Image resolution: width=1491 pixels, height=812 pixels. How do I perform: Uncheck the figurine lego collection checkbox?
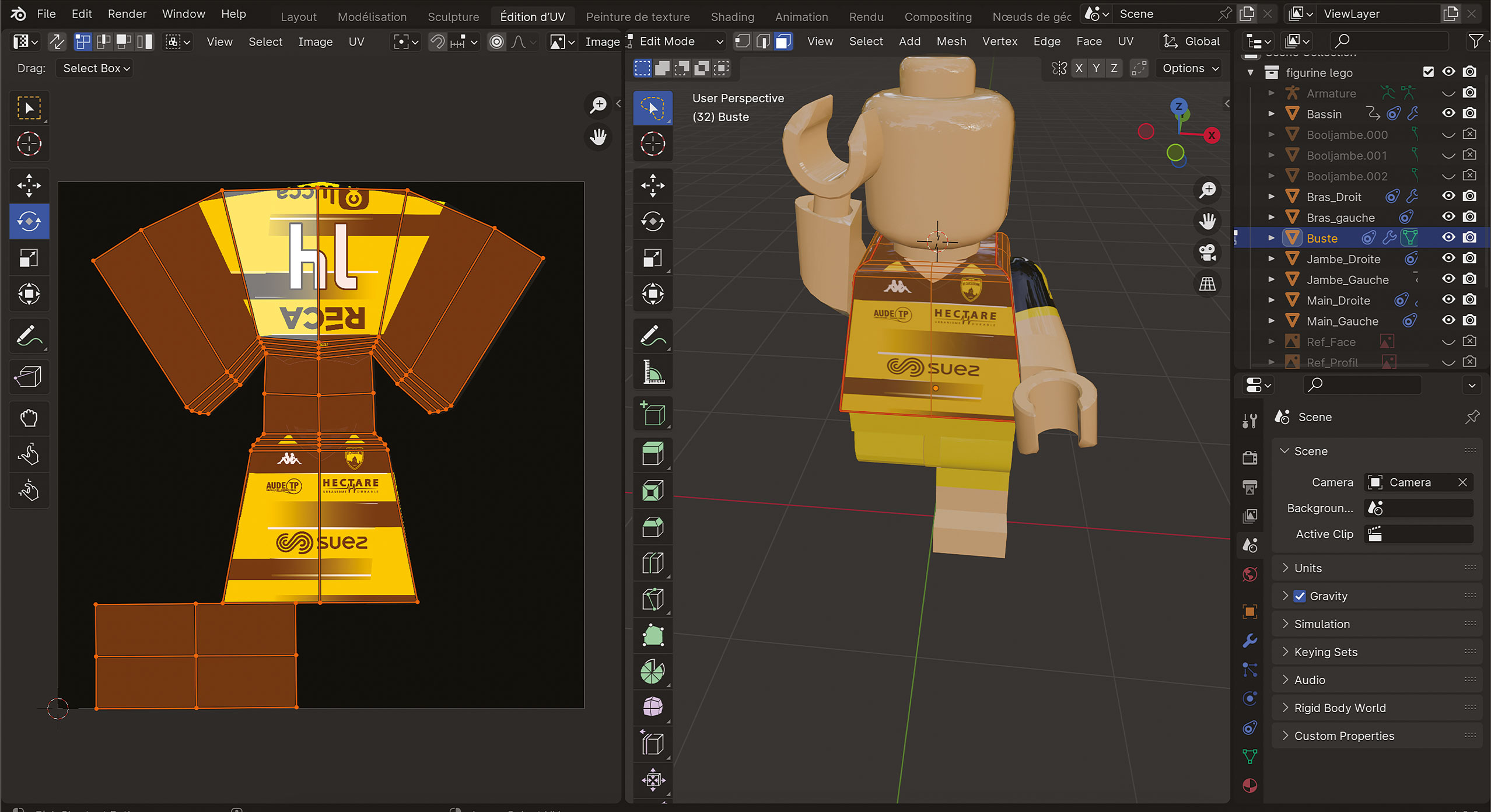click(1428, 72)
